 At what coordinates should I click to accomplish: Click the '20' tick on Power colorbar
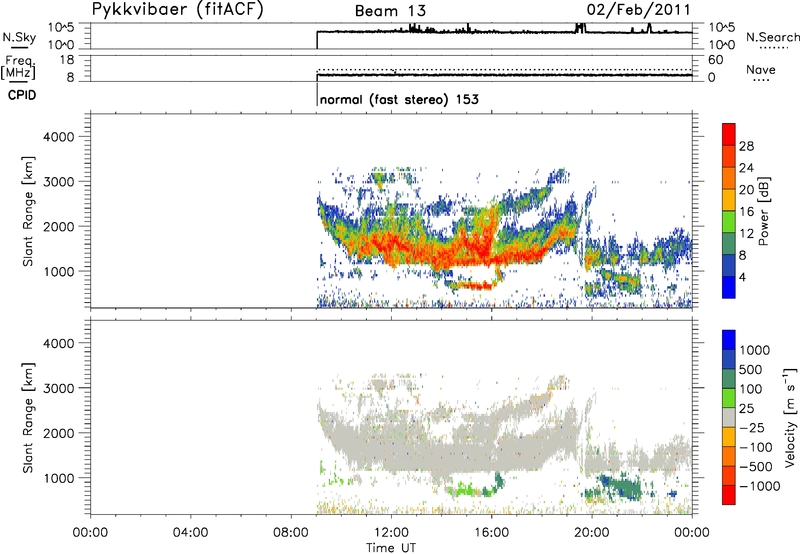pyautogui.click(x=746, y=190)
